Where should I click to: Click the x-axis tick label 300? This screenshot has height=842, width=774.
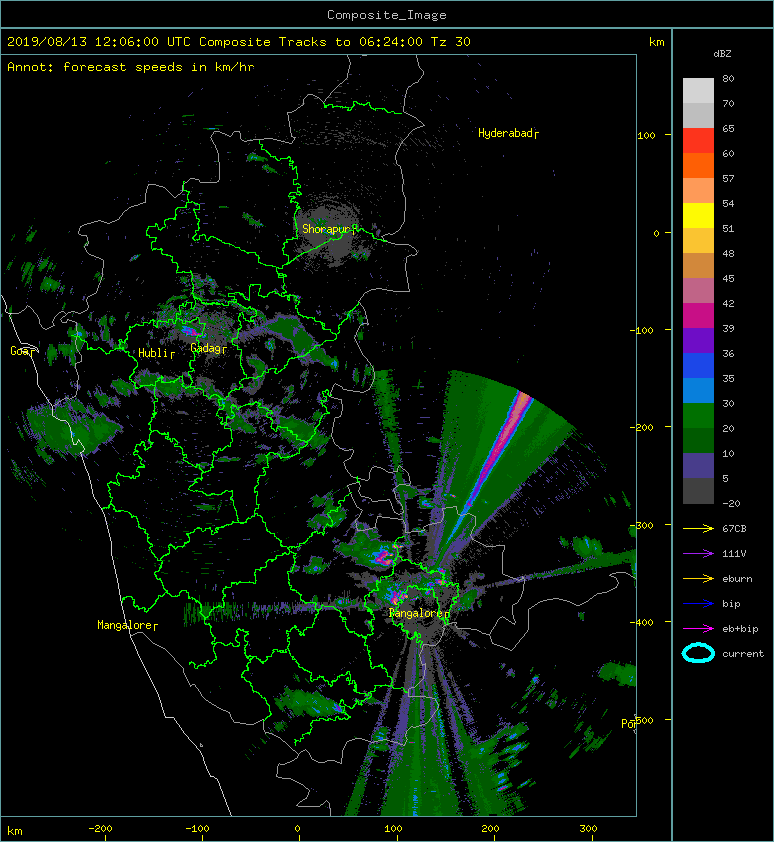click(x=588, y=829)
